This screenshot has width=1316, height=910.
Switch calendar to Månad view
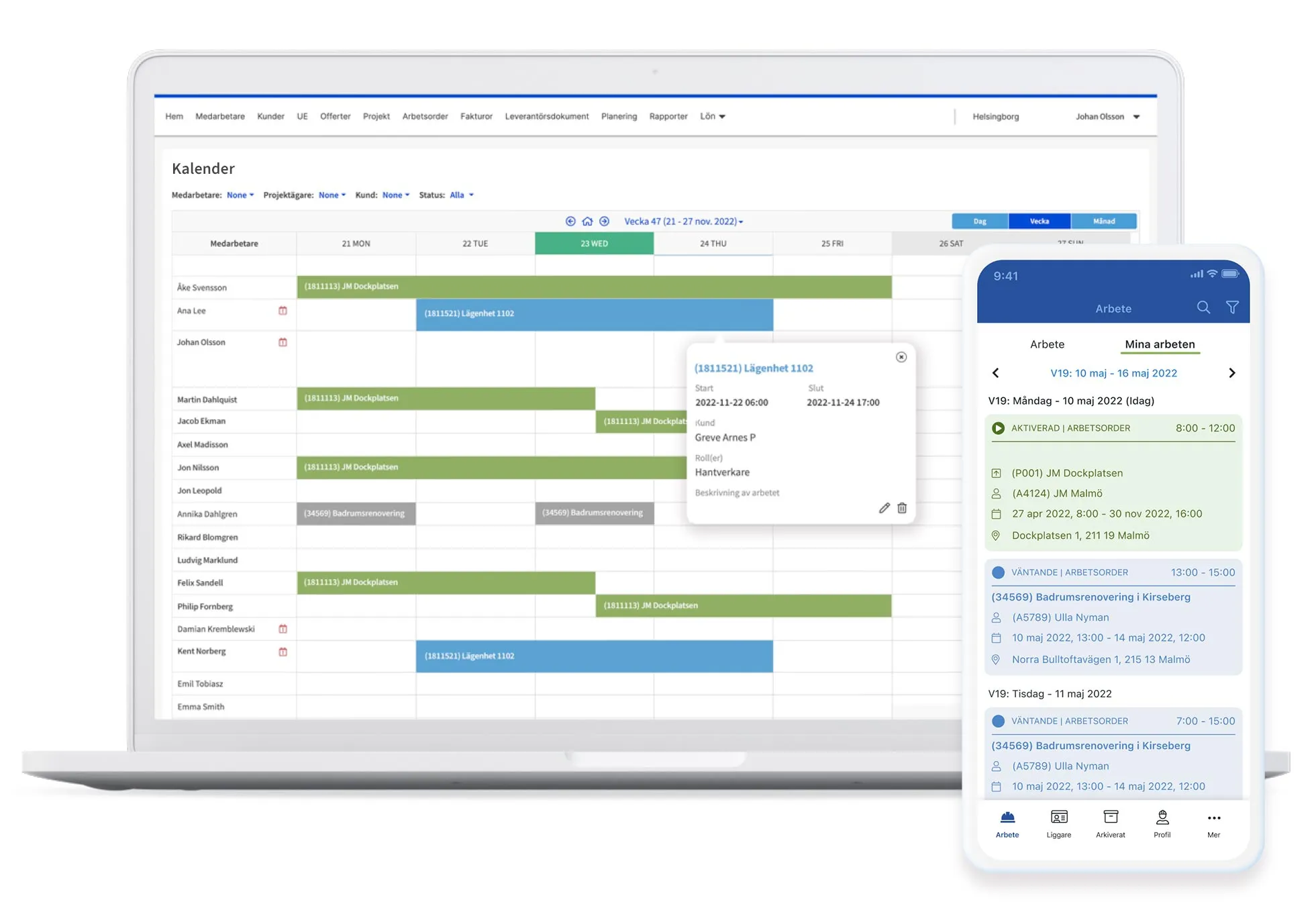point(1104,221)
